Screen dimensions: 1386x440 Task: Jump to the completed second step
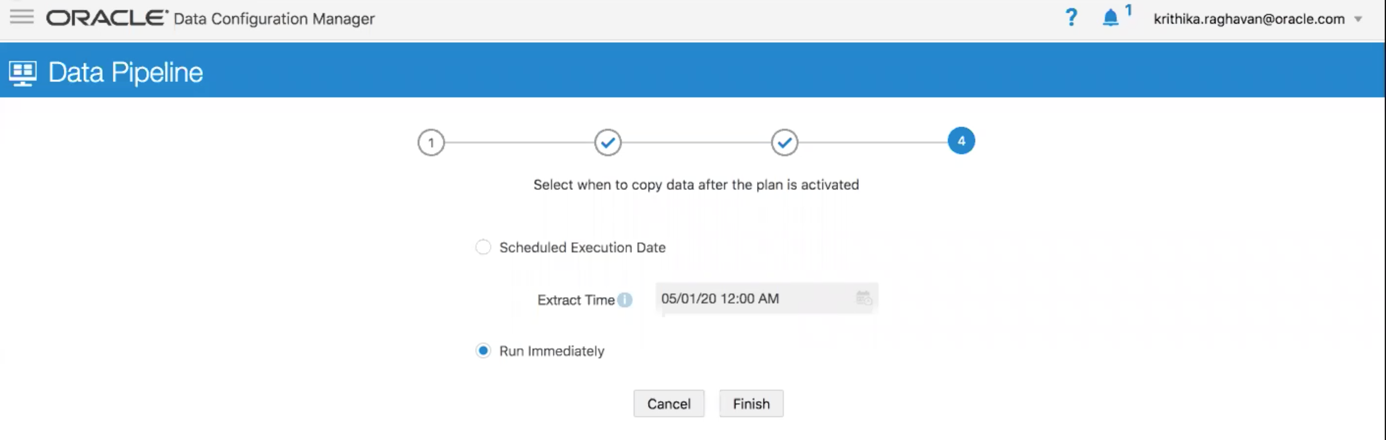point(608,143)
